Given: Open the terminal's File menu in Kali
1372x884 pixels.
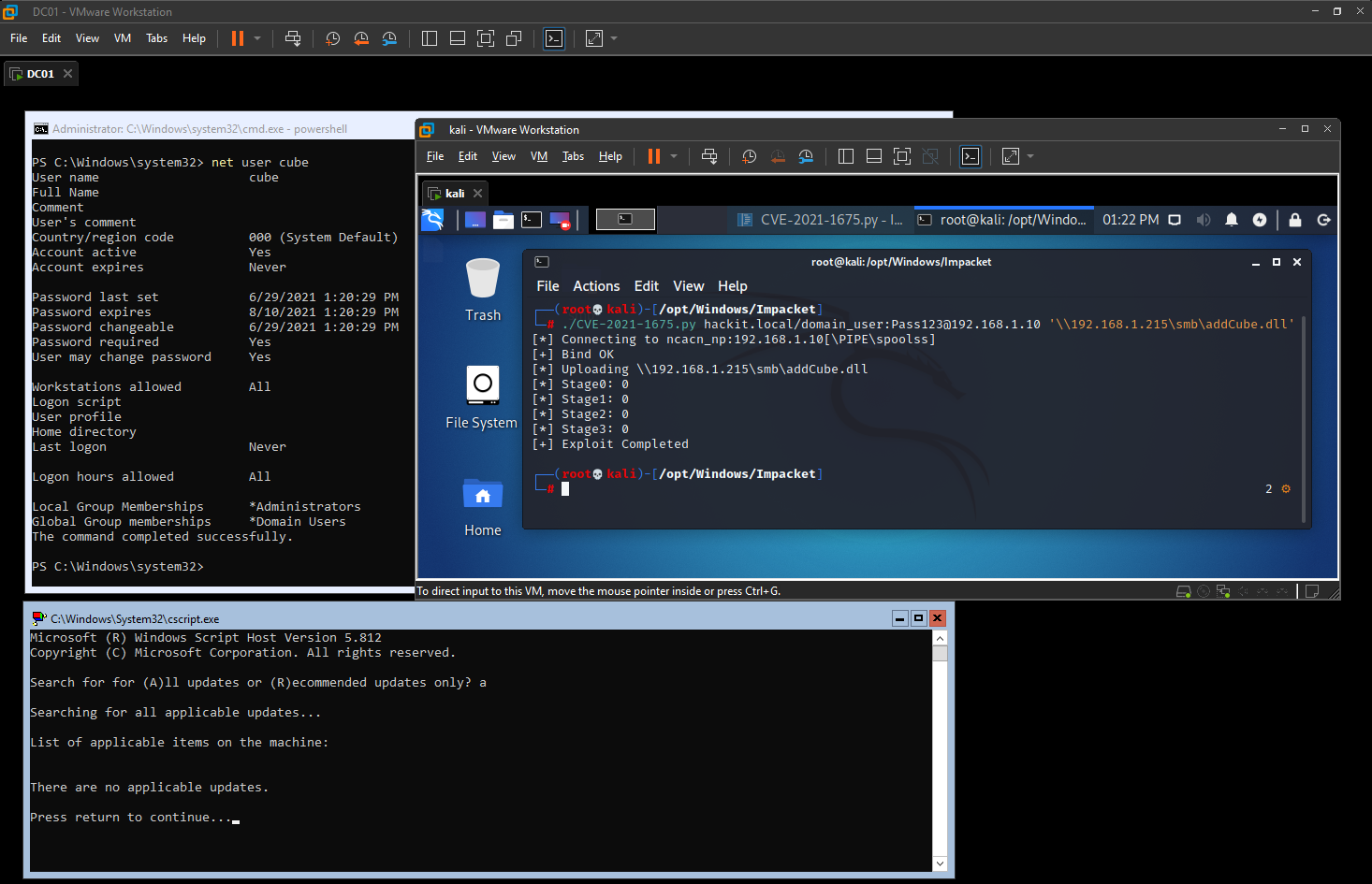Looking at the screenshot, I should tap(547, 286).
